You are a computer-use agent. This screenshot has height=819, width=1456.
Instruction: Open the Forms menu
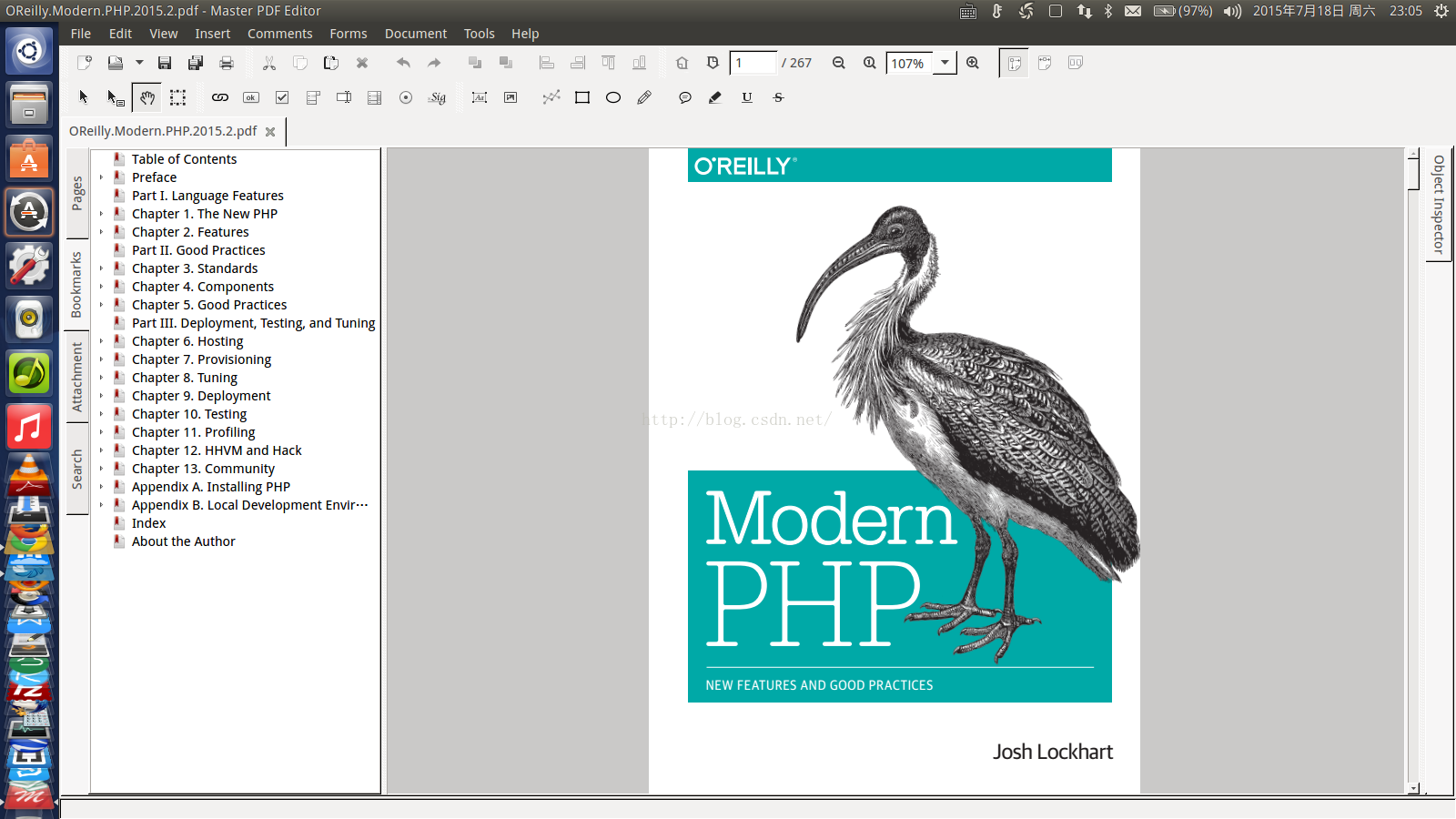349,34
